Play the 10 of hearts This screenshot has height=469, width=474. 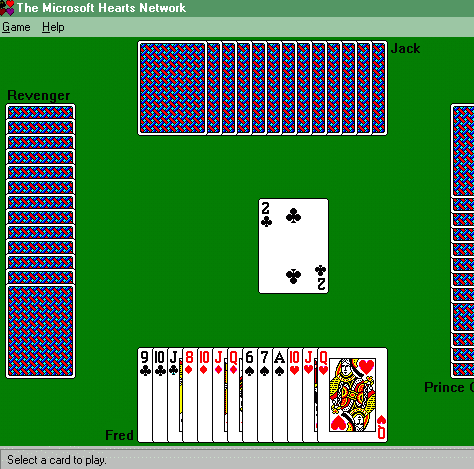295,395
